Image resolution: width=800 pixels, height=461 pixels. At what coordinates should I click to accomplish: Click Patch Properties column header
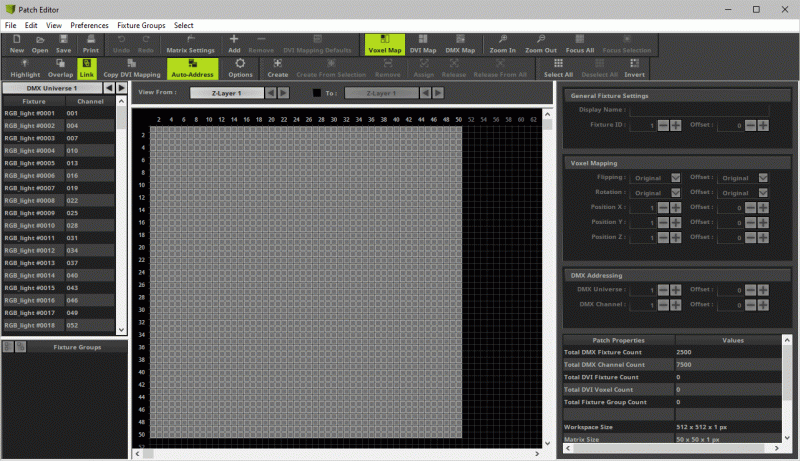[618, 340]
